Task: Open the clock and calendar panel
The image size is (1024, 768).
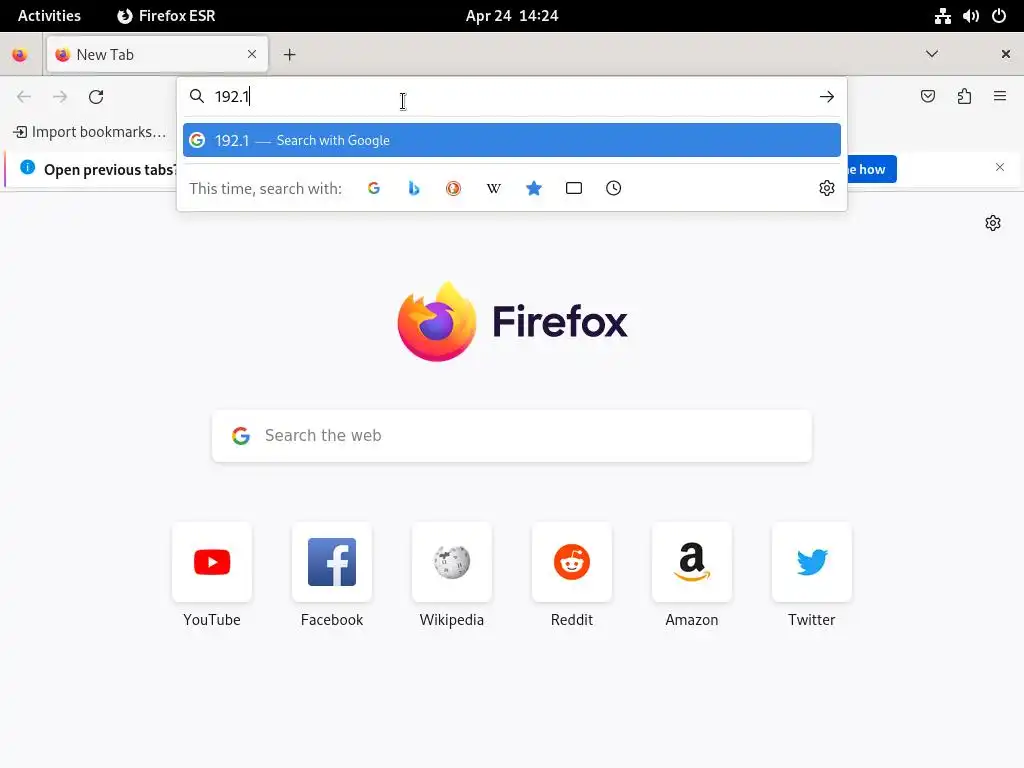Action: click(512, 16)
